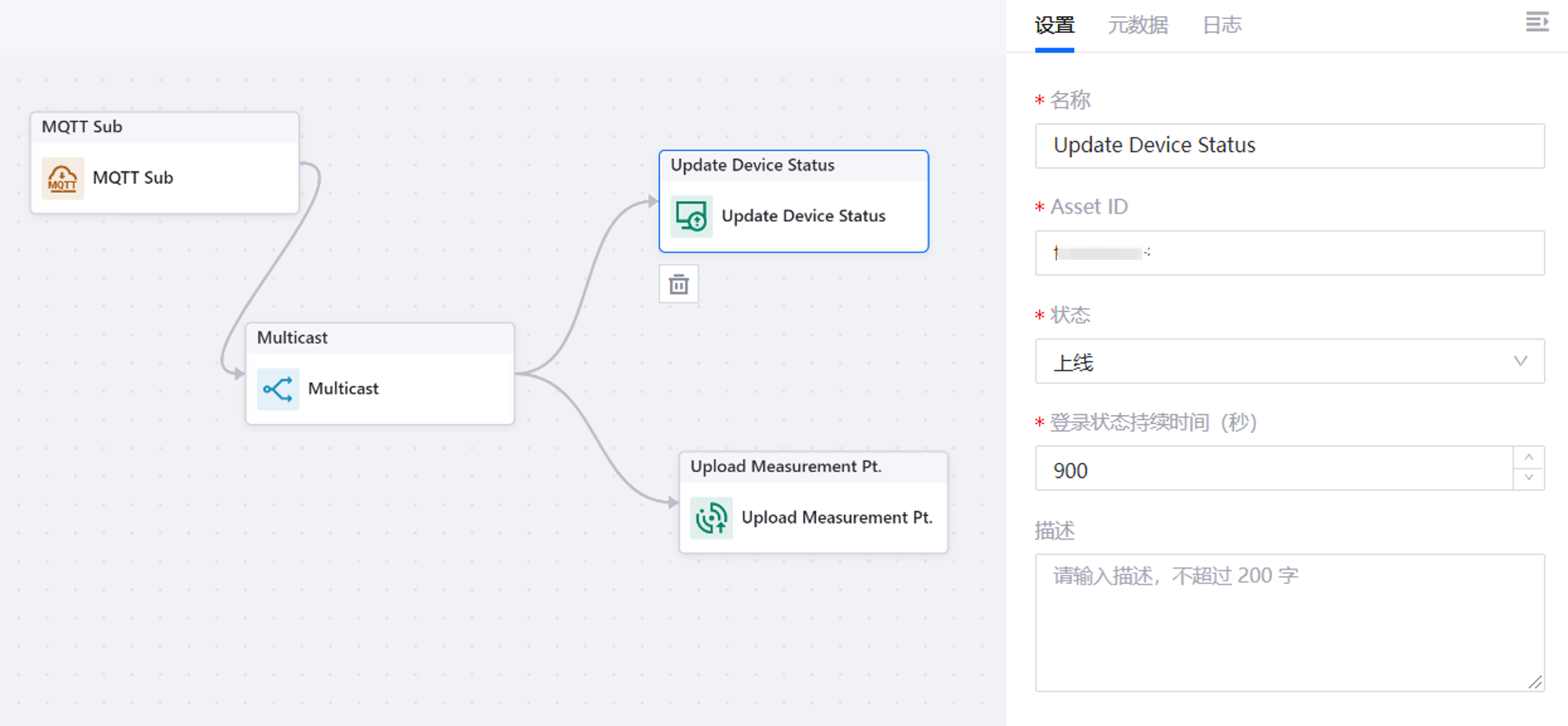Open the 状态 dropdown showing 上线

[1278, 362]
